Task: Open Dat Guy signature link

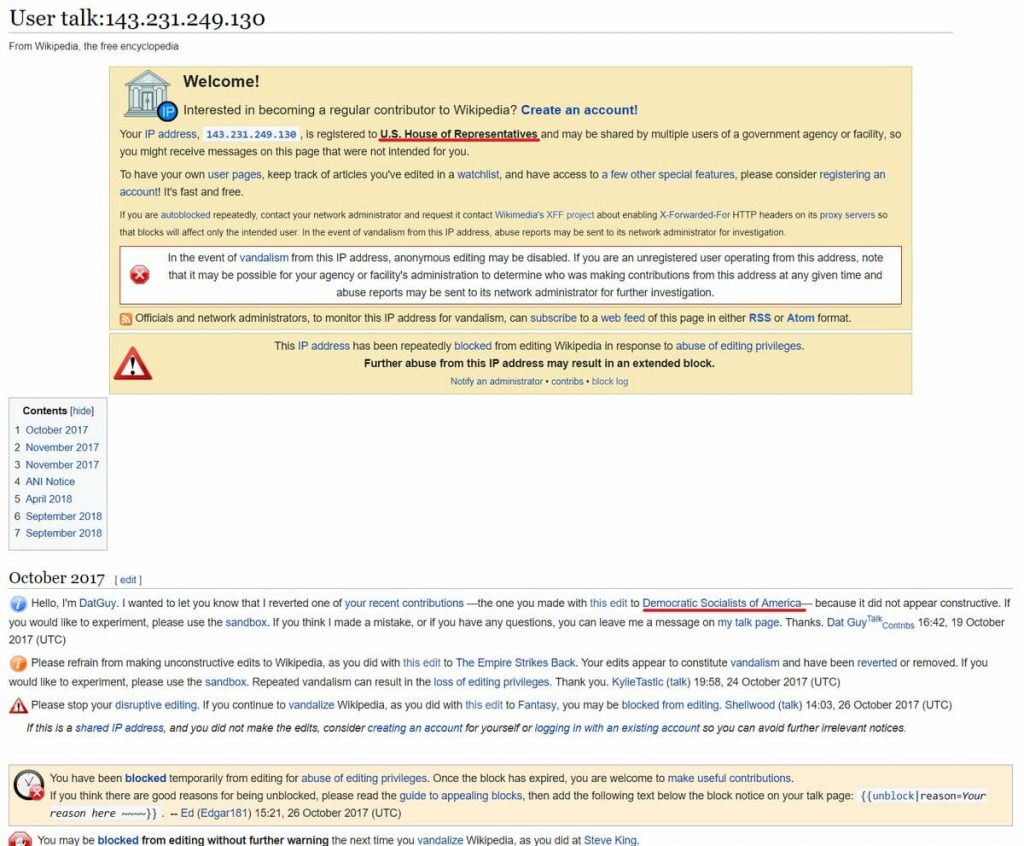Action: (x=846, y=623)
